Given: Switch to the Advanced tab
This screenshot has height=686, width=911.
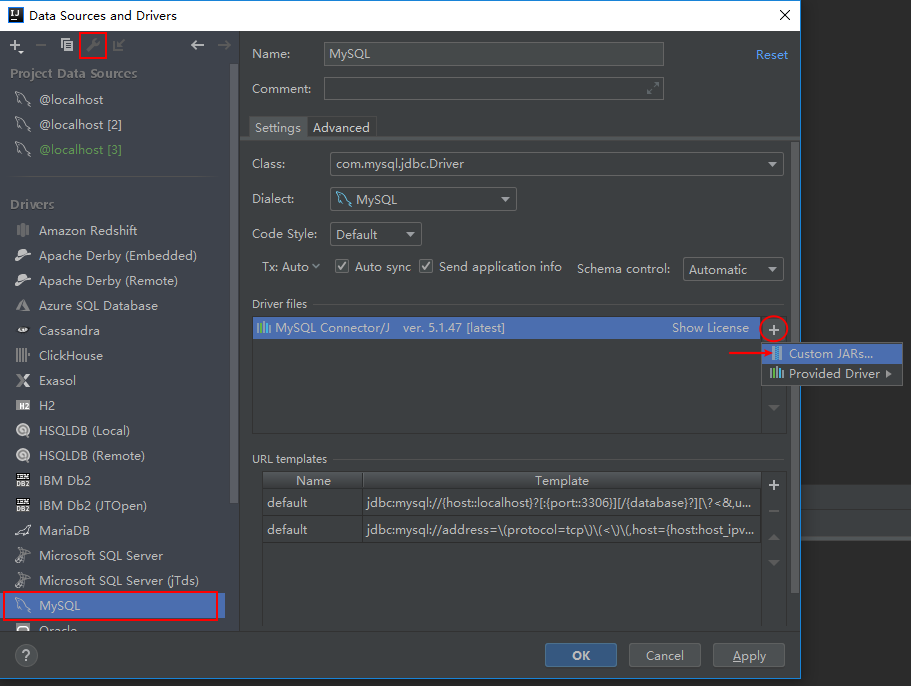Looking at the screenshot, I should [x=341, y=127].
